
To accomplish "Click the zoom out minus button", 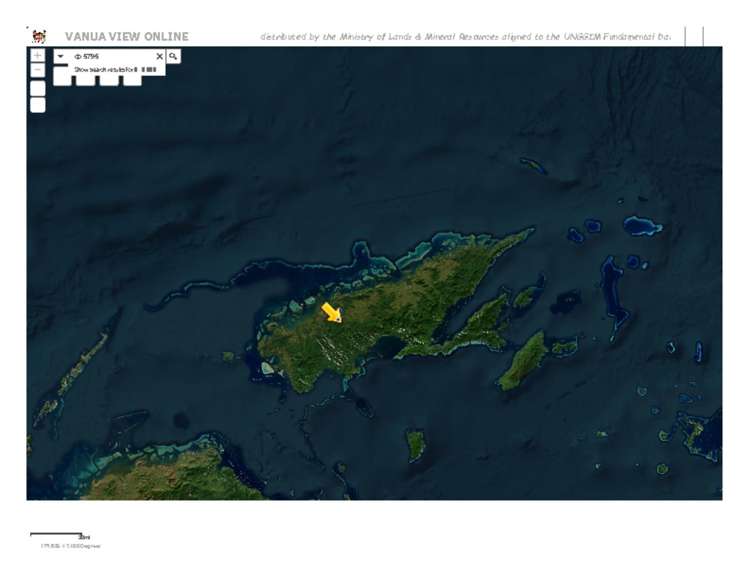I will [37, 71].
